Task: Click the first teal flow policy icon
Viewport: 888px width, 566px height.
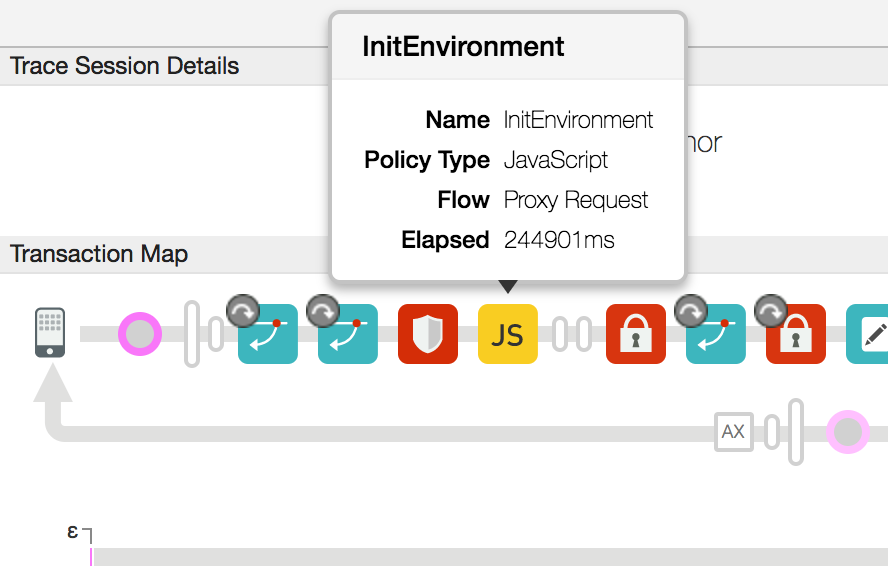Action: (x=268, y=334)
